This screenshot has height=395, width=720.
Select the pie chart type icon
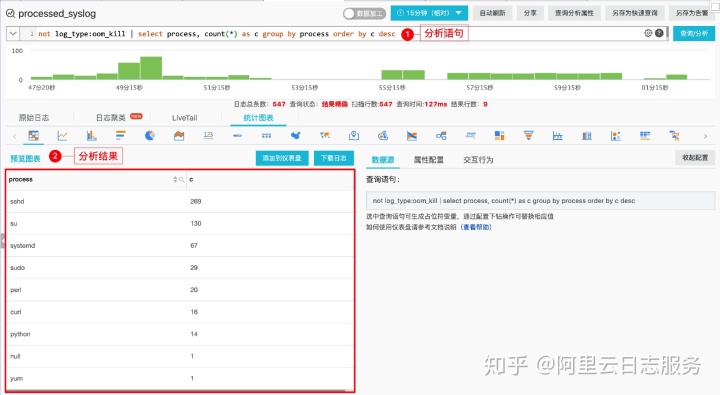point(150,135)
